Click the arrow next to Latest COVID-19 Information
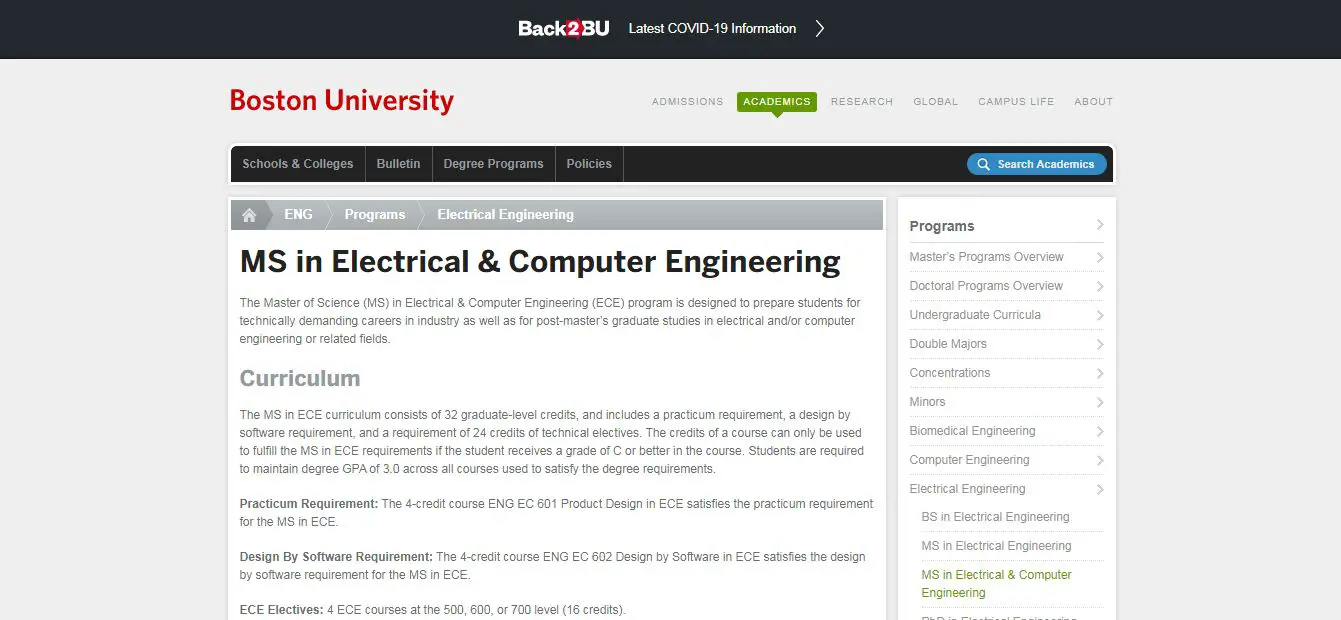The image size is (1341, 620). tap(819, 28)
